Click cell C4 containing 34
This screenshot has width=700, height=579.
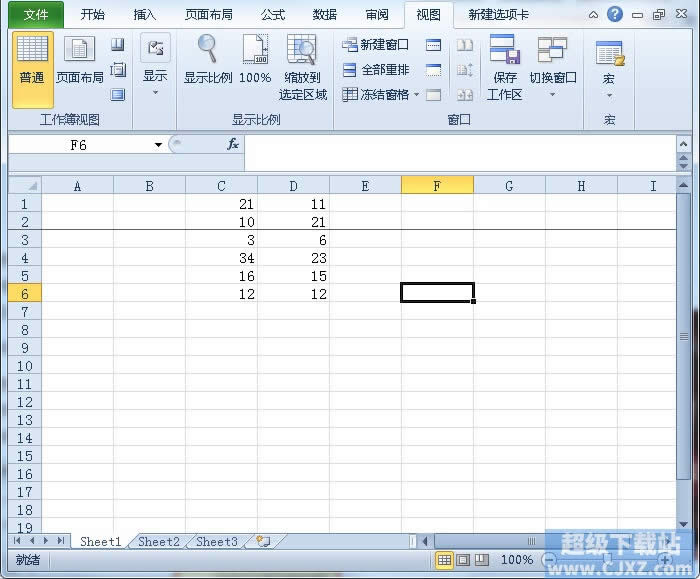221,258
